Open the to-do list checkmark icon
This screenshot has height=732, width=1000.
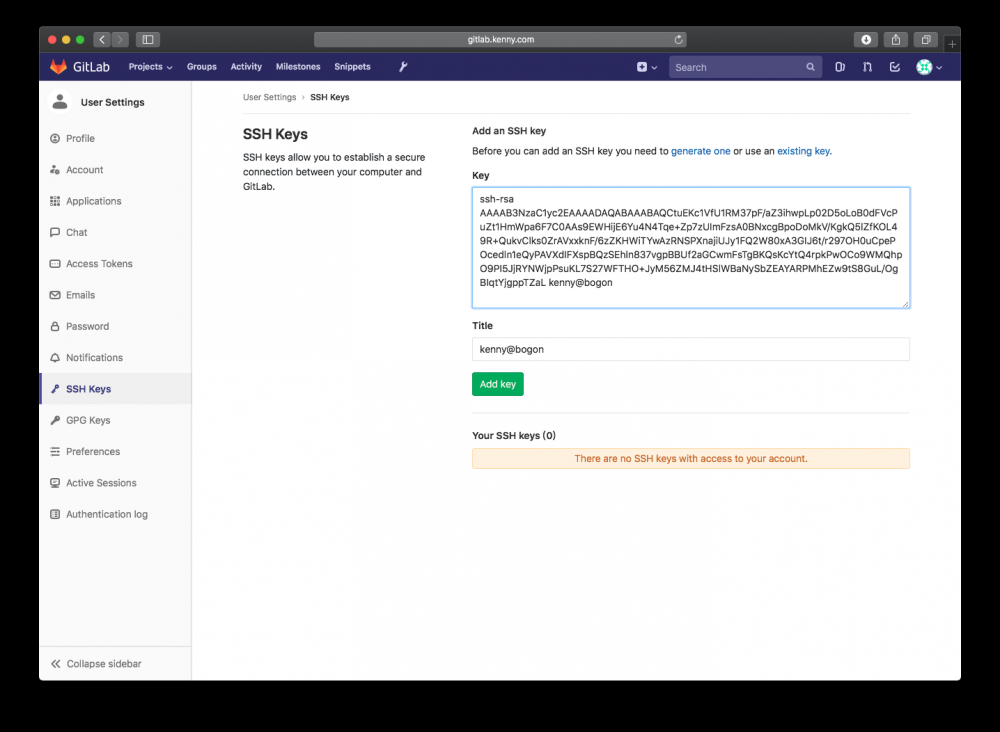click(x=894, y=67)
